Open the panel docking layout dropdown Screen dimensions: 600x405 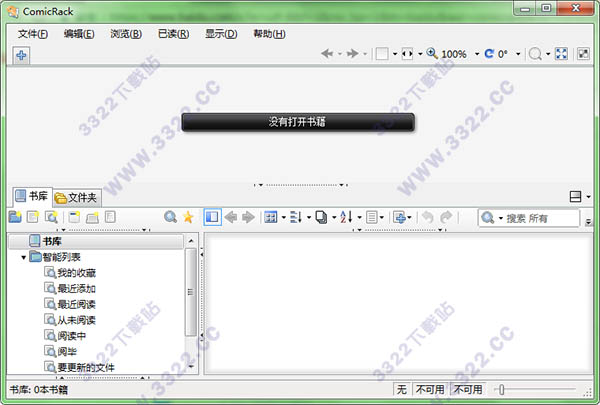point(588,197)
